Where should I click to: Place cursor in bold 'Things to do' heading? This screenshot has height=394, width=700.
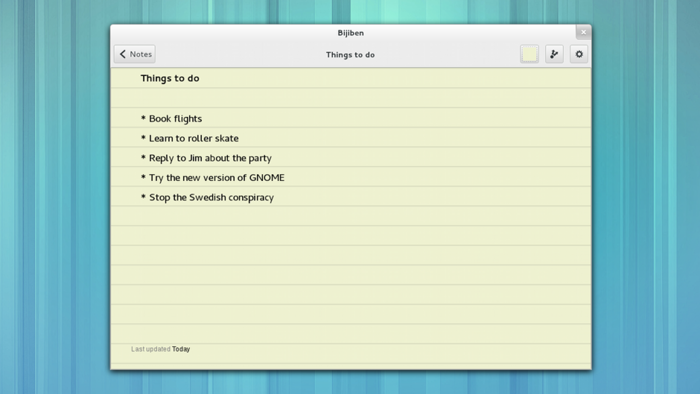coord(170,78)
